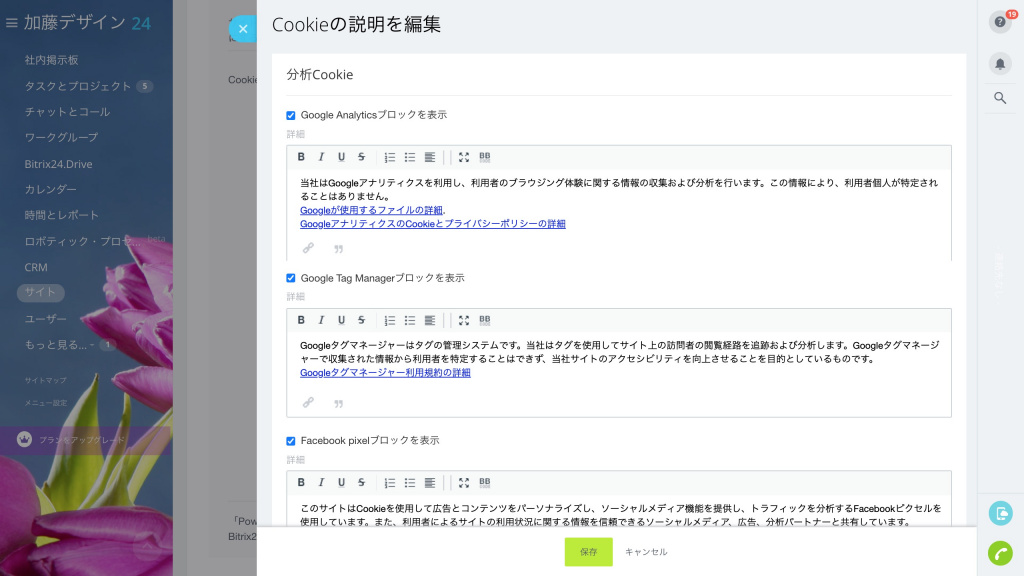
Task: Apply italic in Facebook pixel editor
Action: [x=321, y=483]
